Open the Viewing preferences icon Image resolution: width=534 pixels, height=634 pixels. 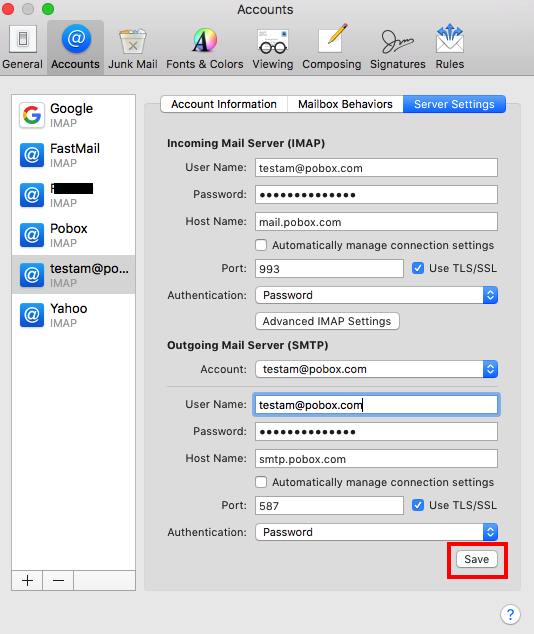[273, 47]
